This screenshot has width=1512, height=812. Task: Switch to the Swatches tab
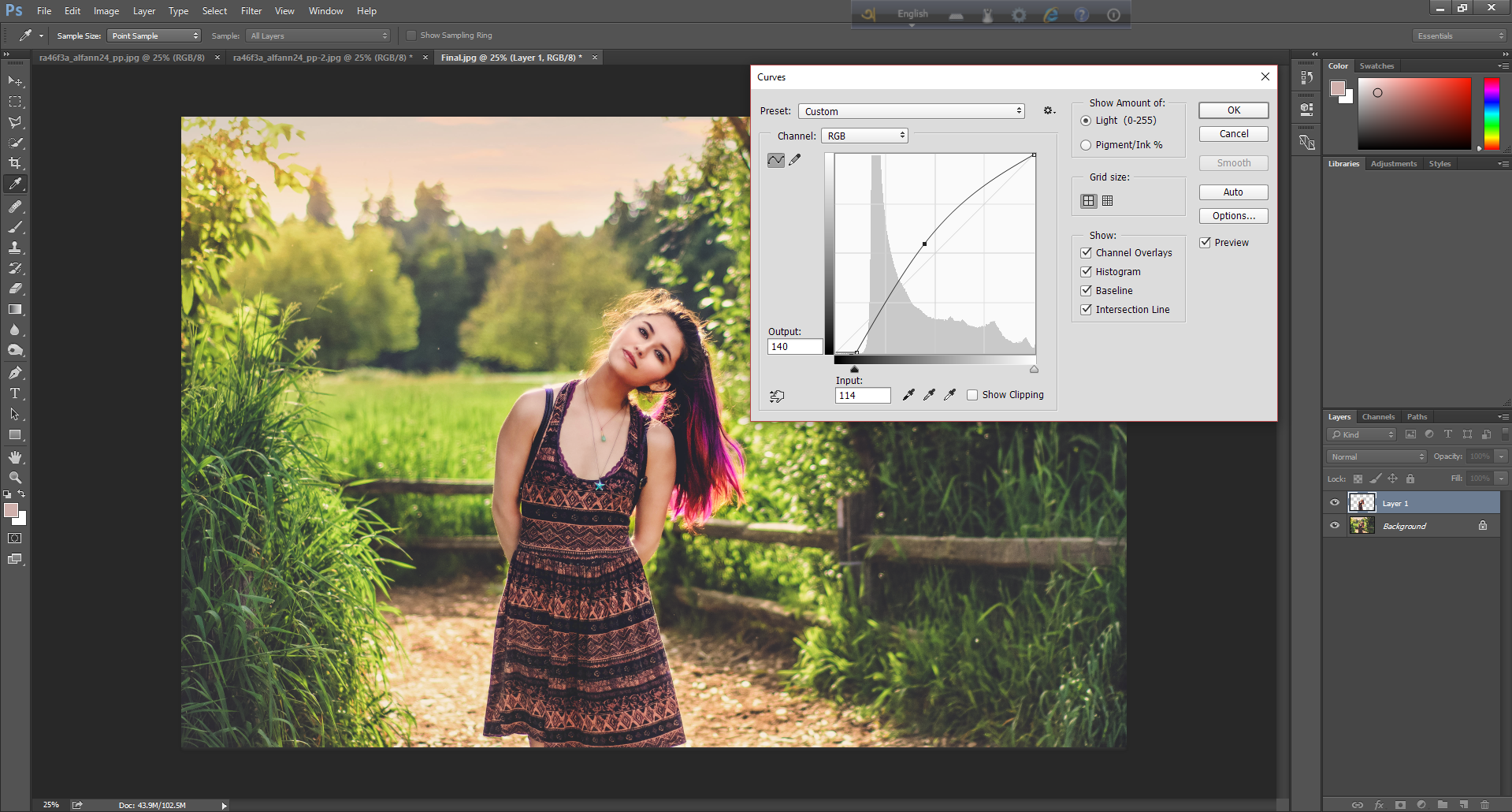tap(1376, 66)
